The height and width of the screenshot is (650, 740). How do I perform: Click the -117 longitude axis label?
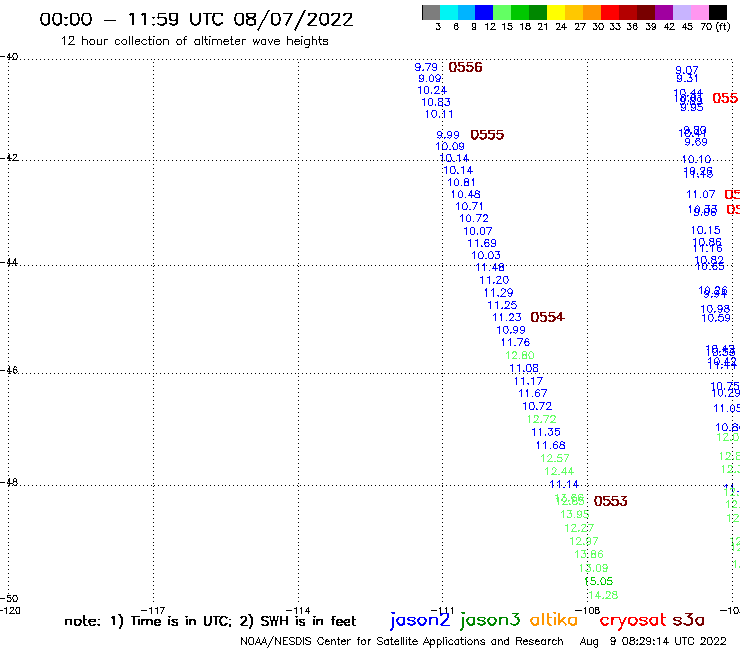click(x=153, y=610)
